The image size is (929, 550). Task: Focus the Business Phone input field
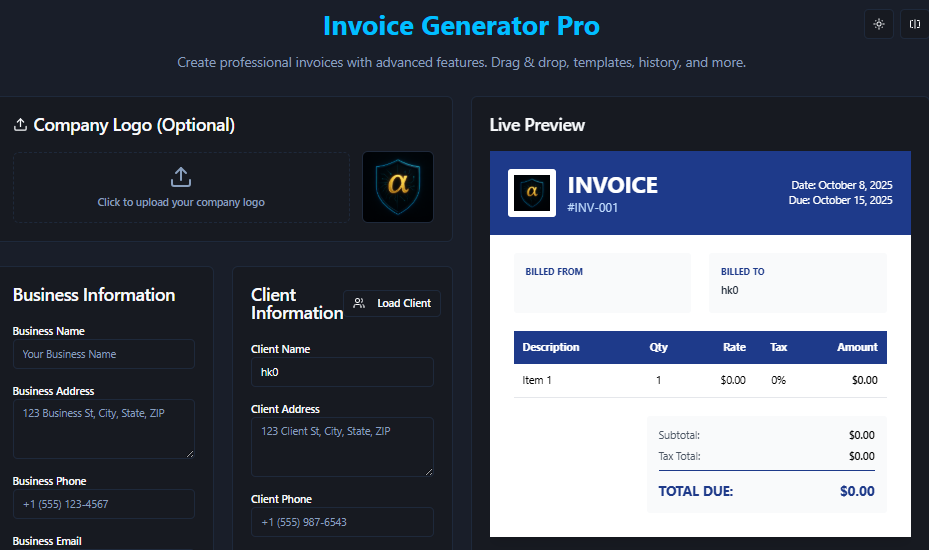104,504
